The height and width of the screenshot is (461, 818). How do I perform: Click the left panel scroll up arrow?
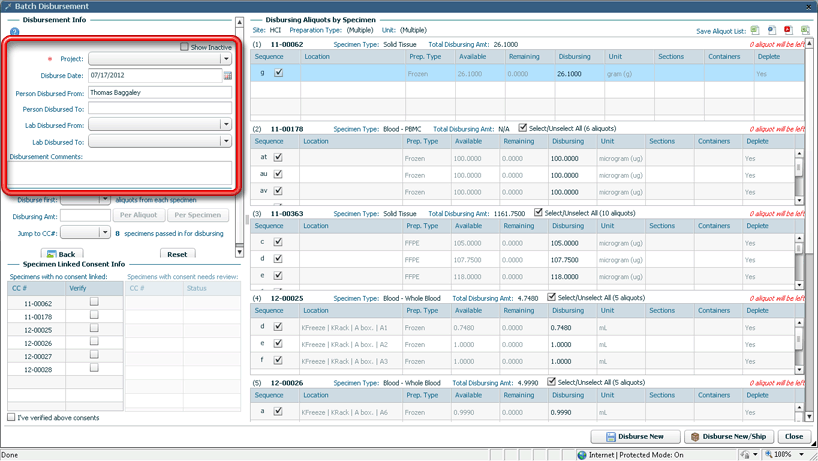click(x=239, y=22)
